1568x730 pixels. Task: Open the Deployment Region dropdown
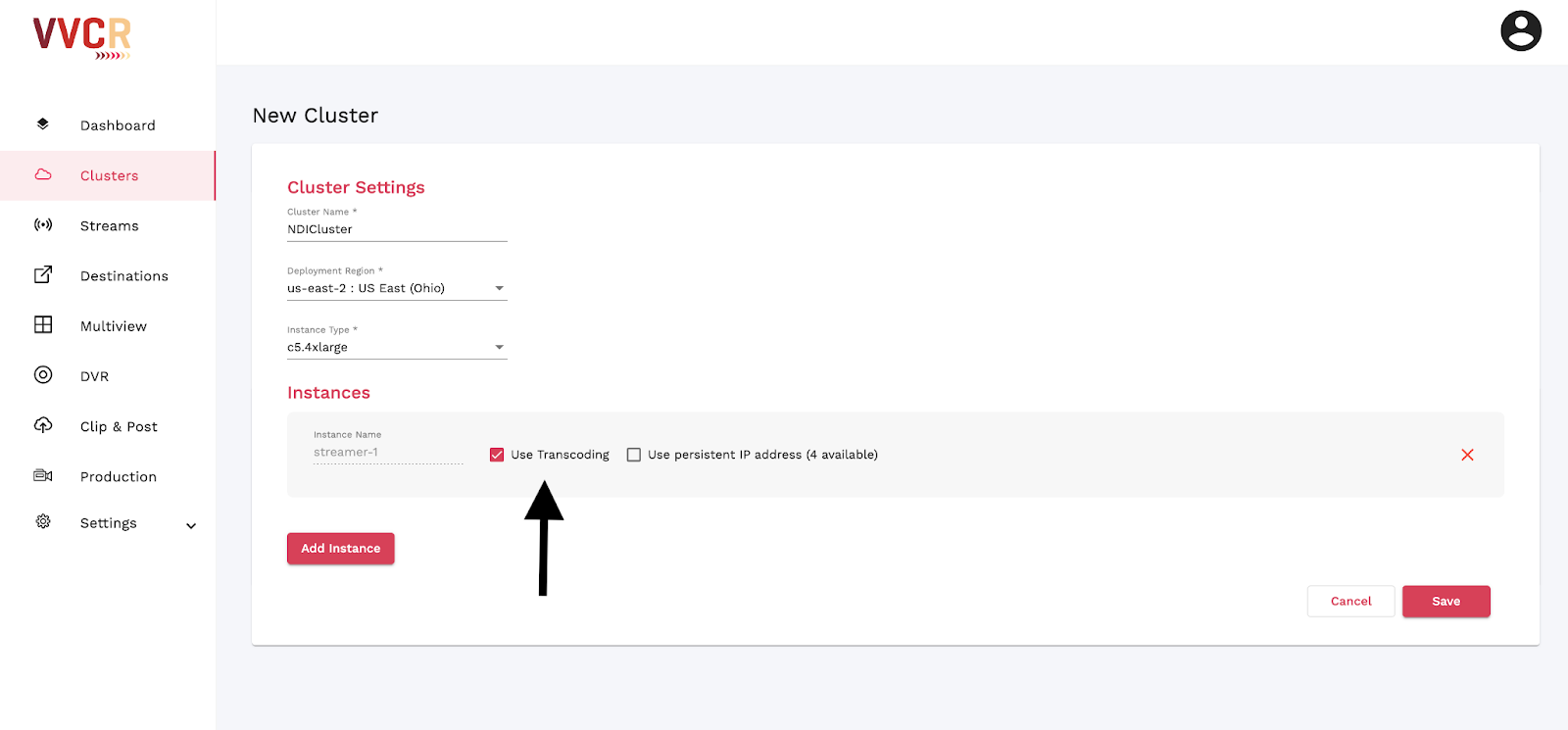pyautogui.click(x=397, y=288)
